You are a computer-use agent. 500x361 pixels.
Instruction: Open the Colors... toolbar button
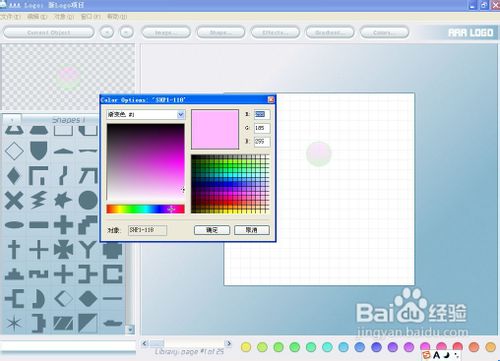384,32
